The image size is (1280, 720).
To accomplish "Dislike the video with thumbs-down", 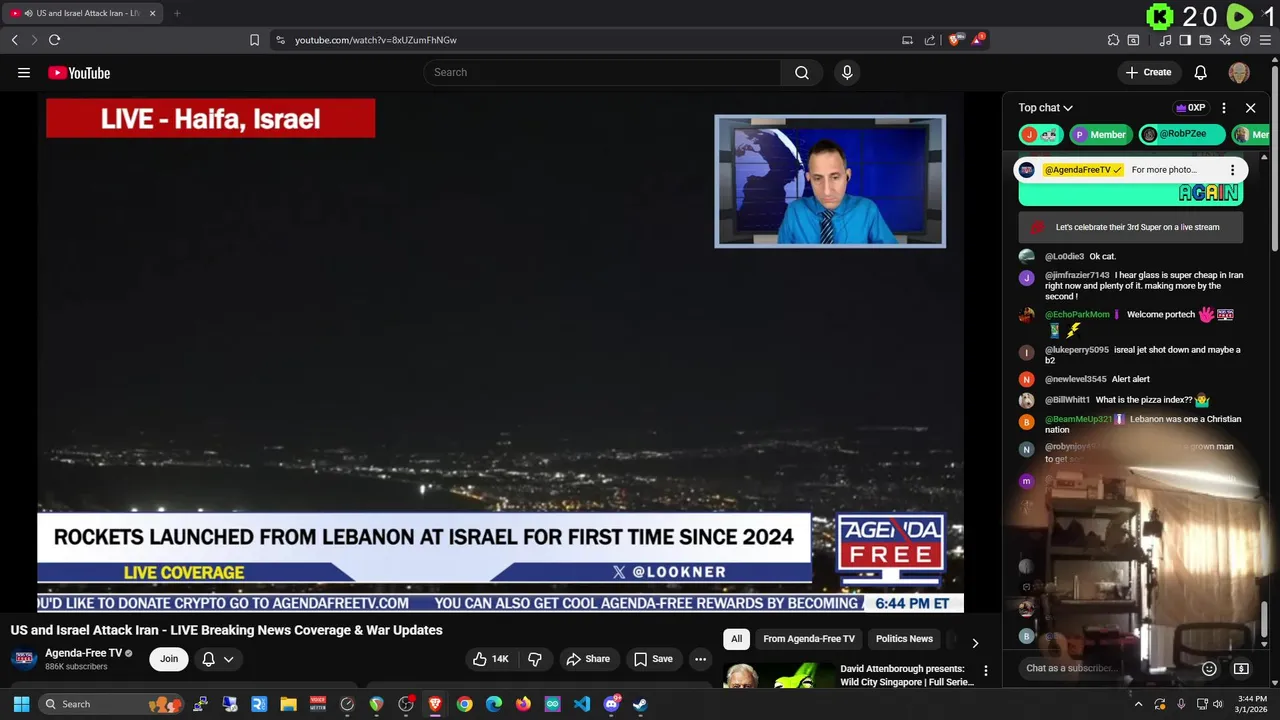I will pyautogui.click(x=535, y=659).
